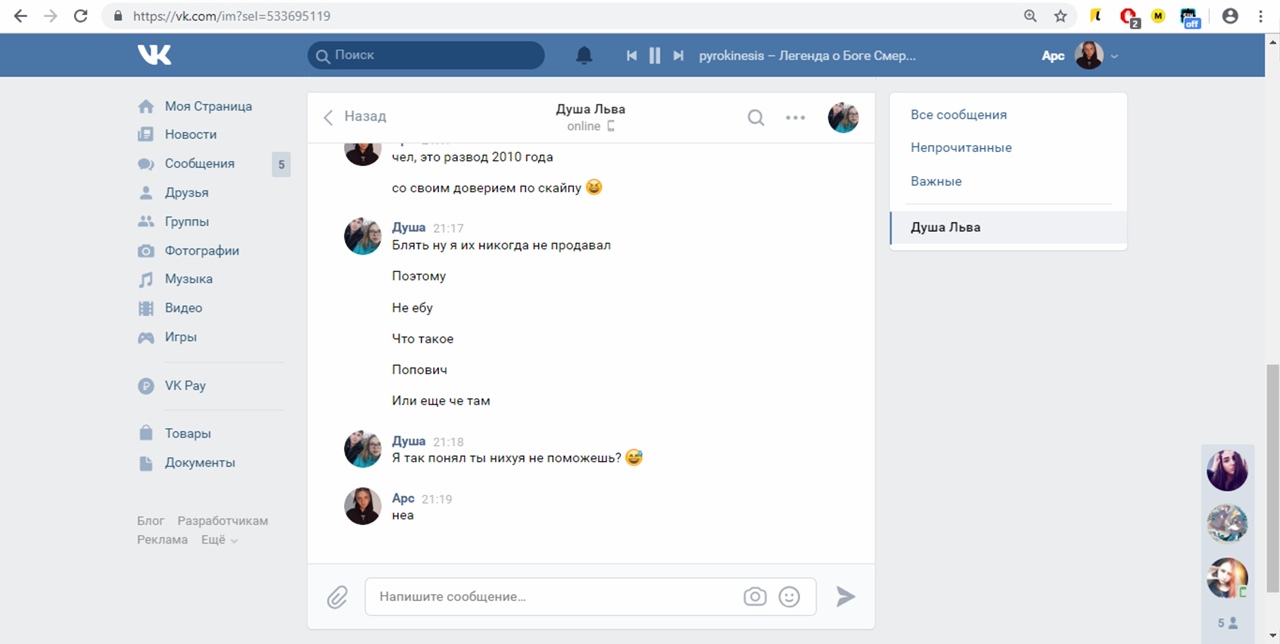The image size is (1280, 644).
Task: Go to the previous track
Action: [x=631, y=56]
